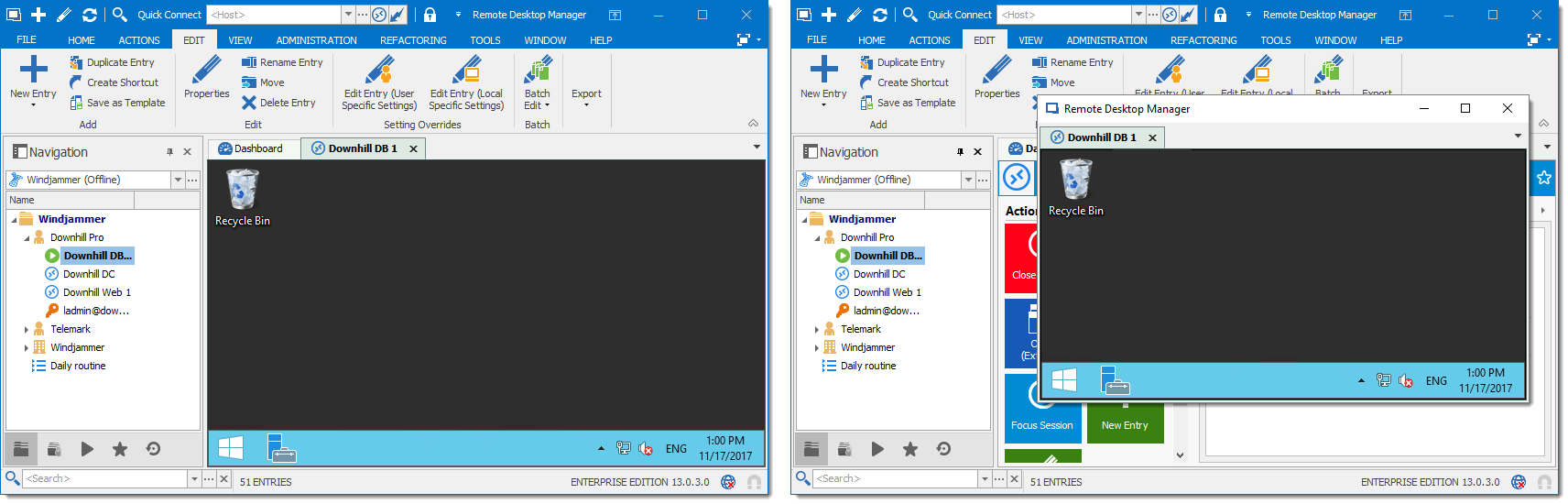
Task: Toggle the pin on the left Navigation panel
Action: [x=169, y=152]
